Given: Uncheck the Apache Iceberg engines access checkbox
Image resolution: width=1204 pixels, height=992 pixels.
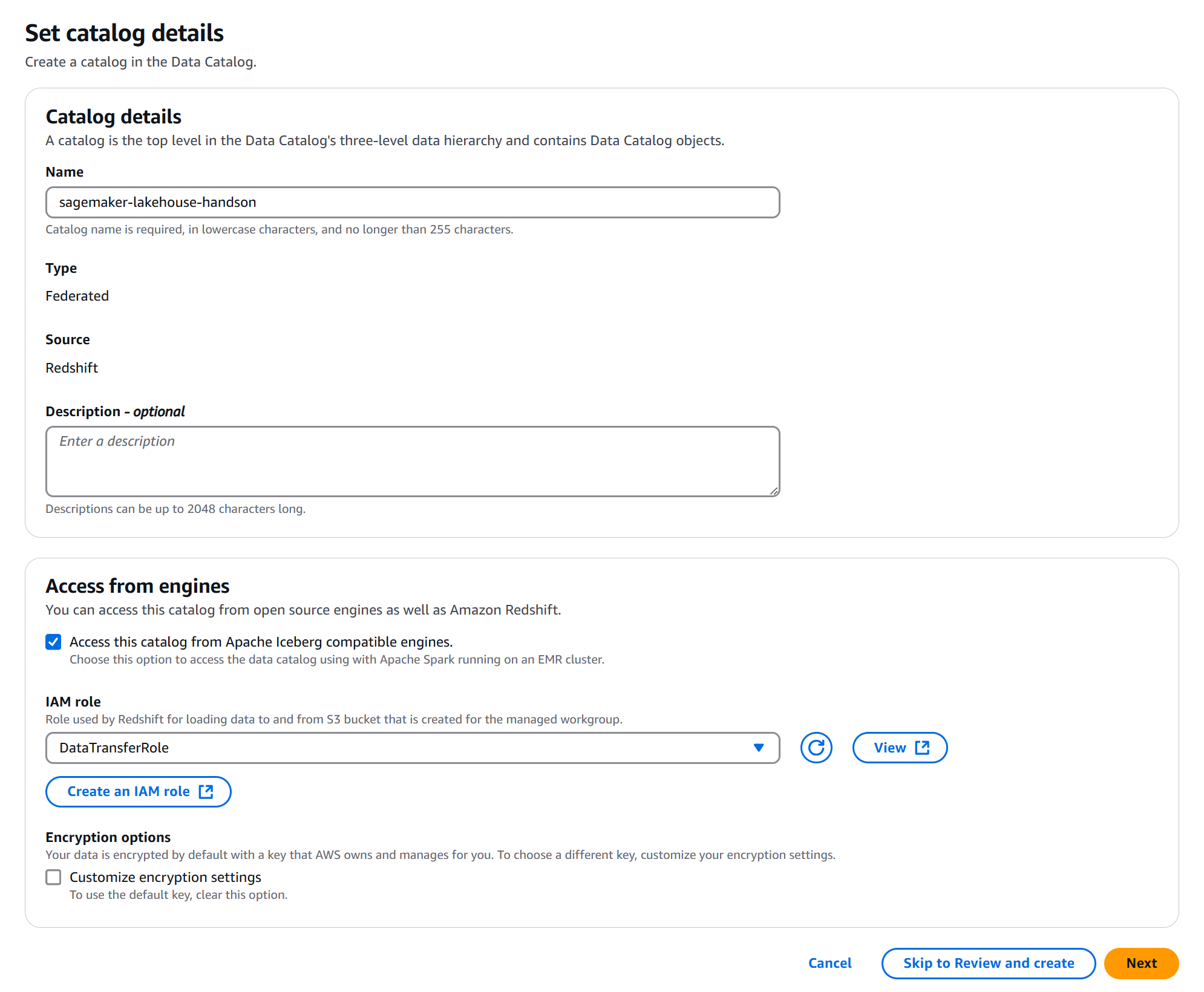Looking at the screenshot, I should coord(53,642).
